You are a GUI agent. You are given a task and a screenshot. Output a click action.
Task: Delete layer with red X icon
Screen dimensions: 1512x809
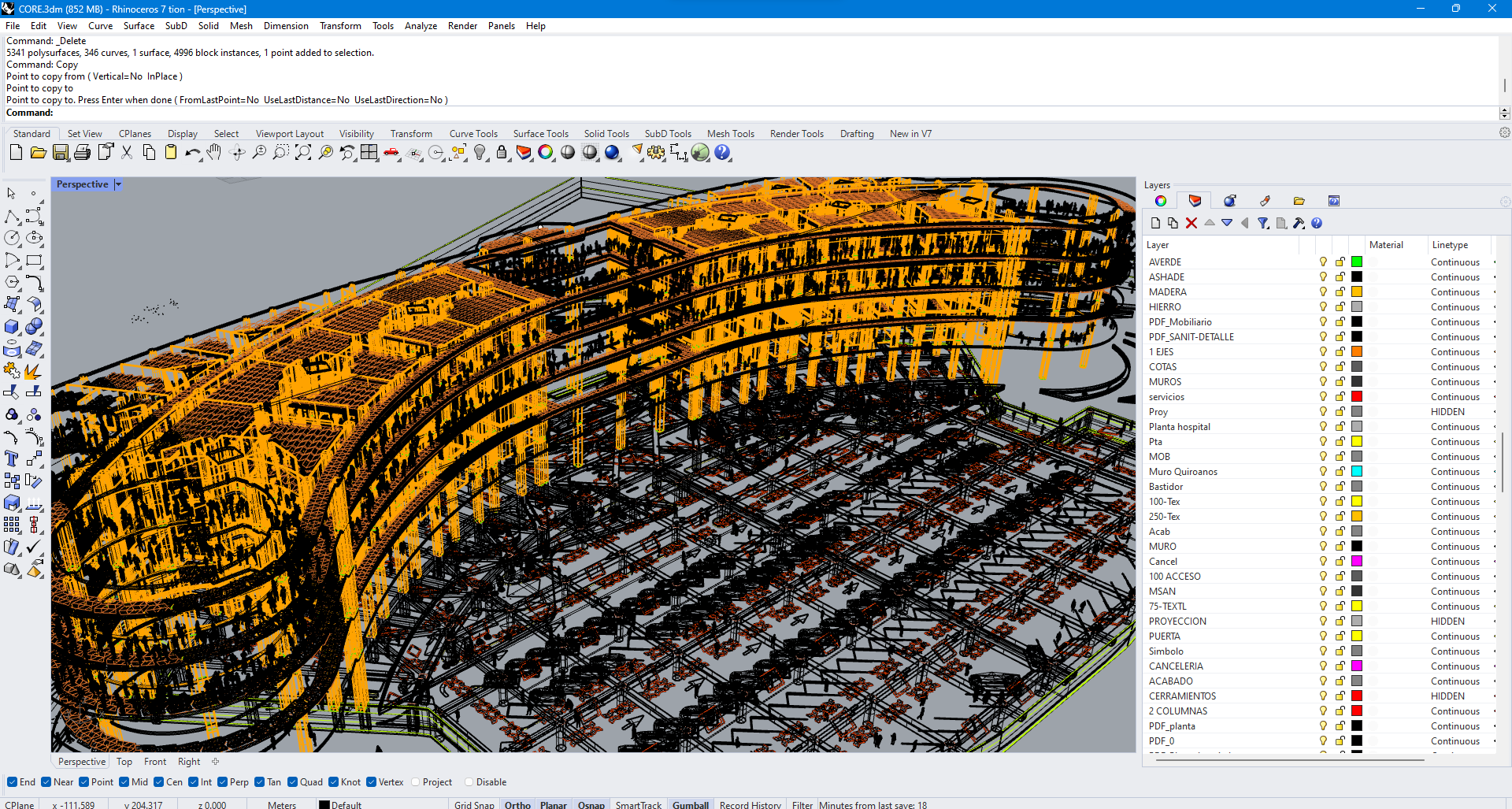click(1191, 224)
